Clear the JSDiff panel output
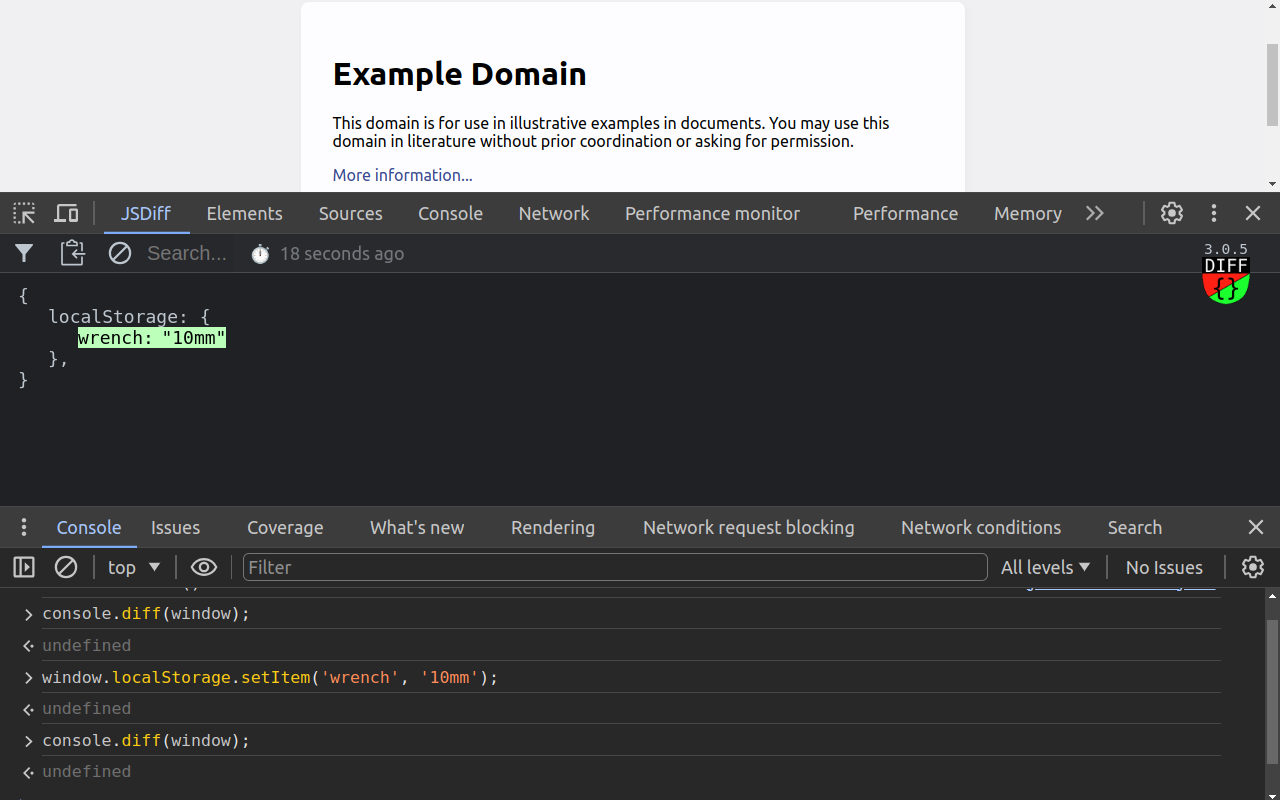Screen dimensions: 1280x800 pyautogui.click(x=120, y=253)
